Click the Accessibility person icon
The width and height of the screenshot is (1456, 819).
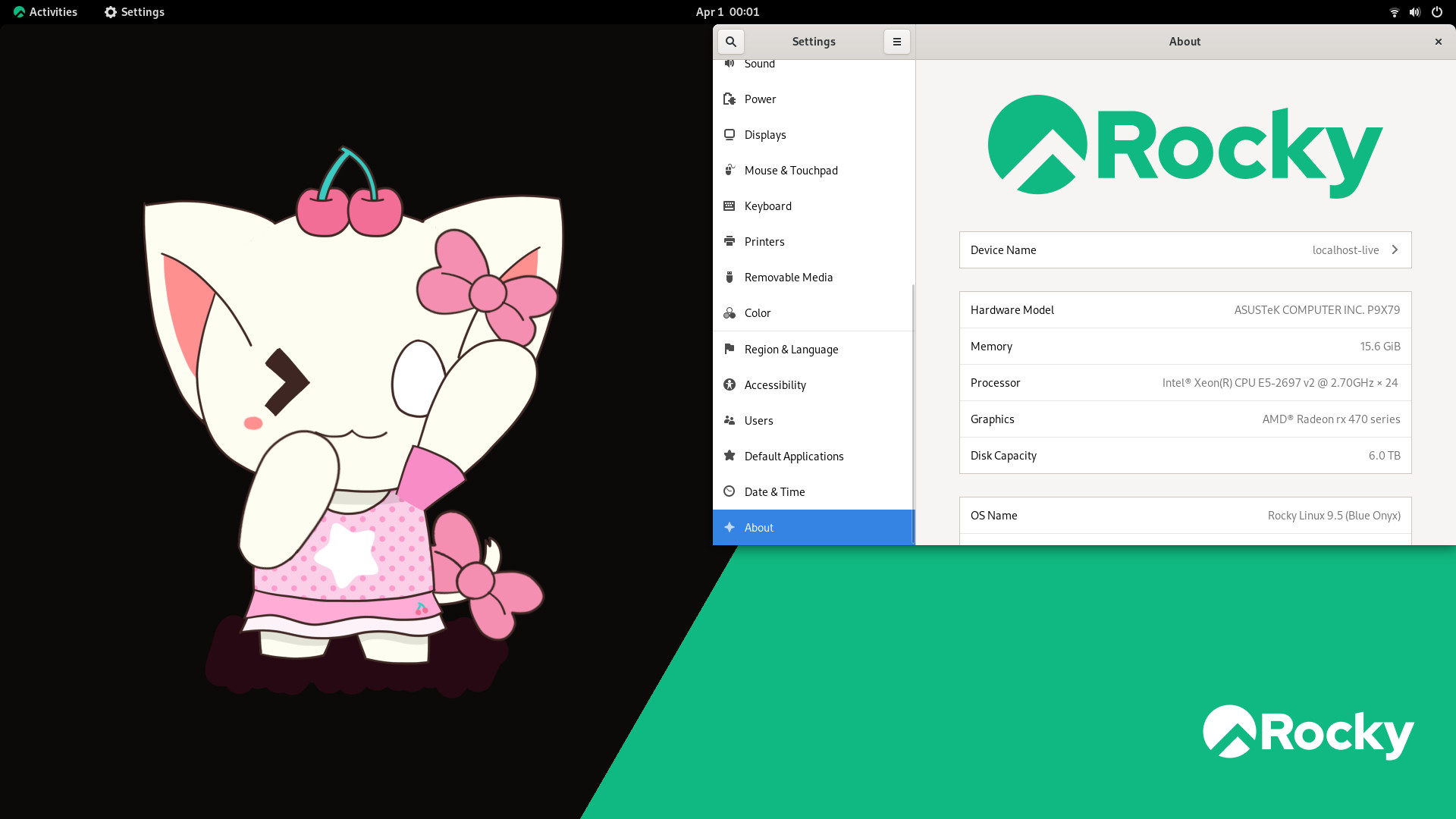[x=730, y=384]
